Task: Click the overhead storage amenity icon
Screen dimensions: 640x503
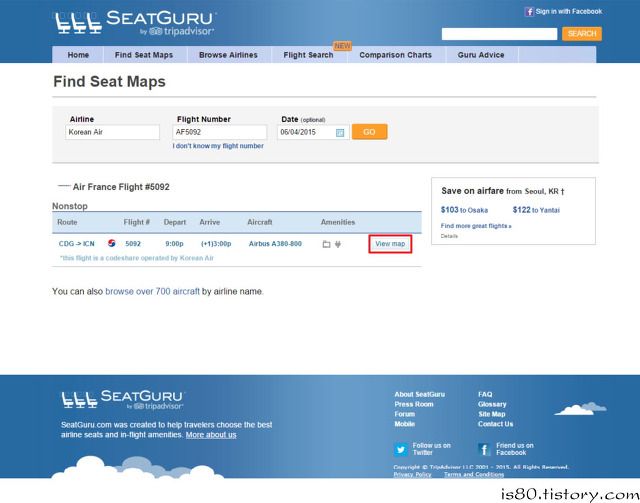Action: 326,244
